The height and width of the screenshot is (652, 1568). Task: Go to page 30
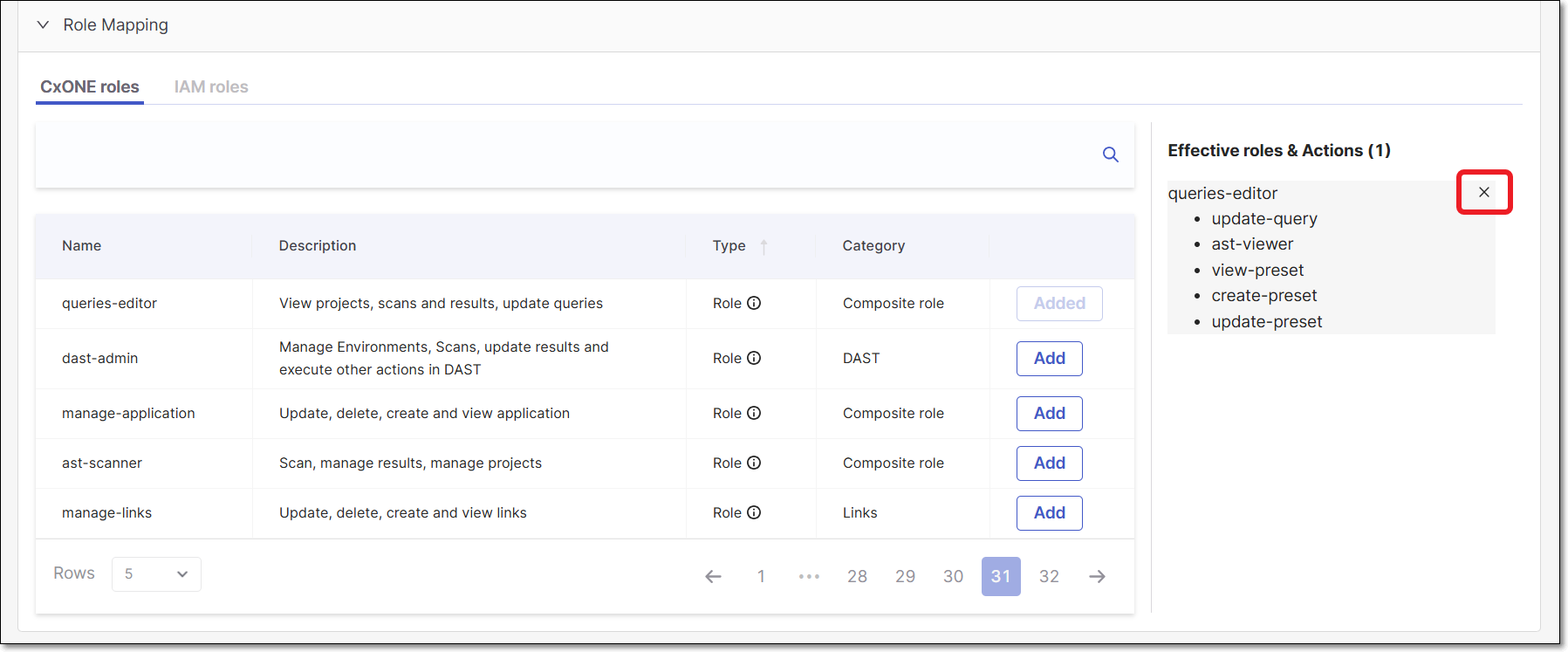(x=953, y=576)
